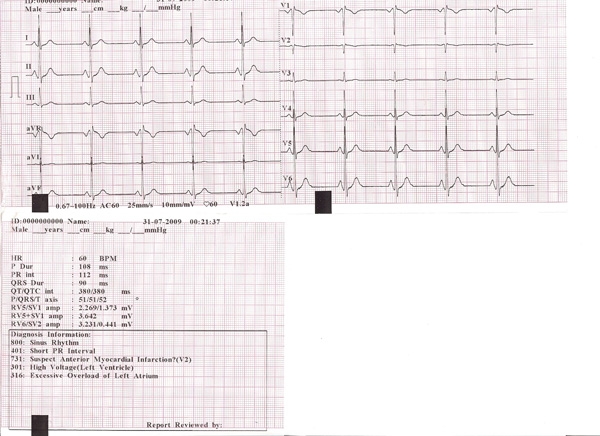Click the lead II label
Viewport: 600px width, 436px height.
[x=29, y=67]
